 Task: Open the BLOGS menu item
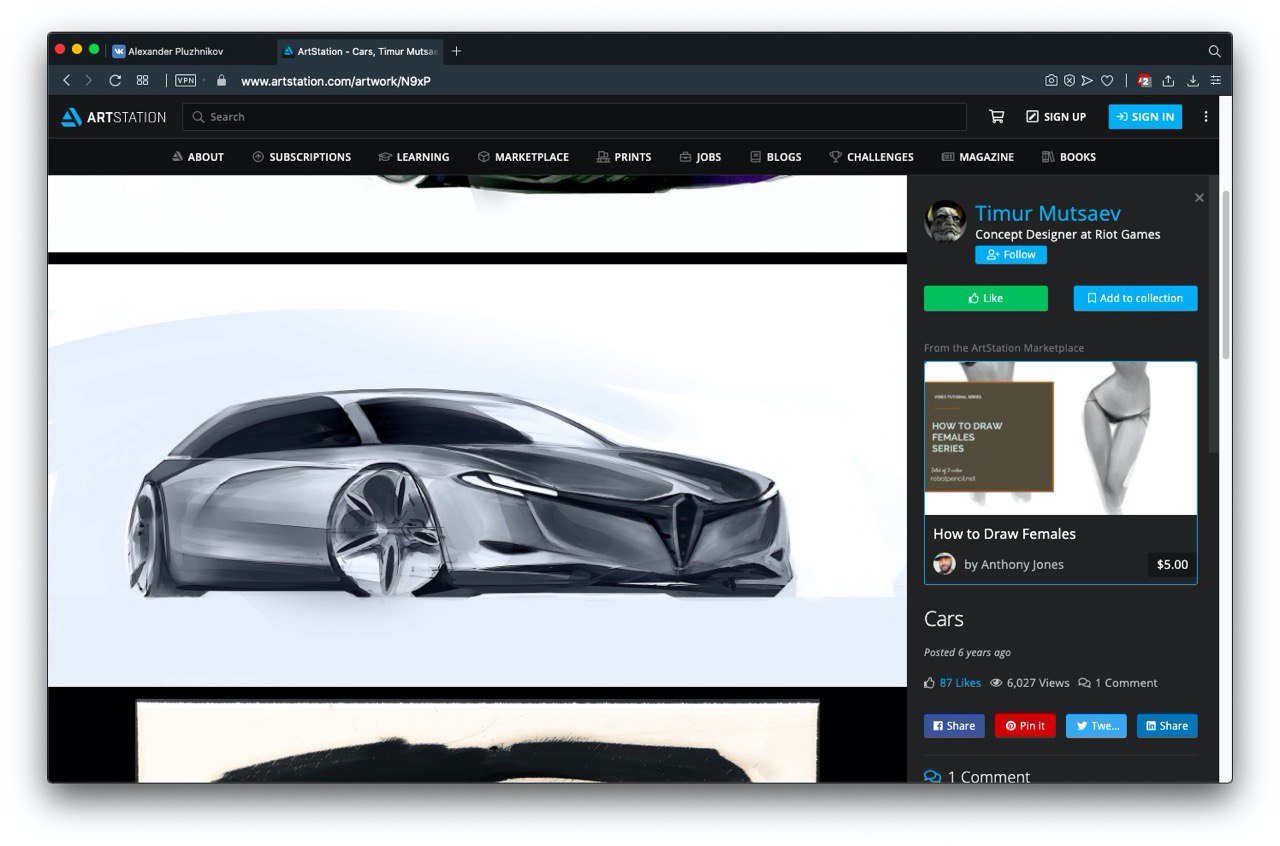(775, 157)
